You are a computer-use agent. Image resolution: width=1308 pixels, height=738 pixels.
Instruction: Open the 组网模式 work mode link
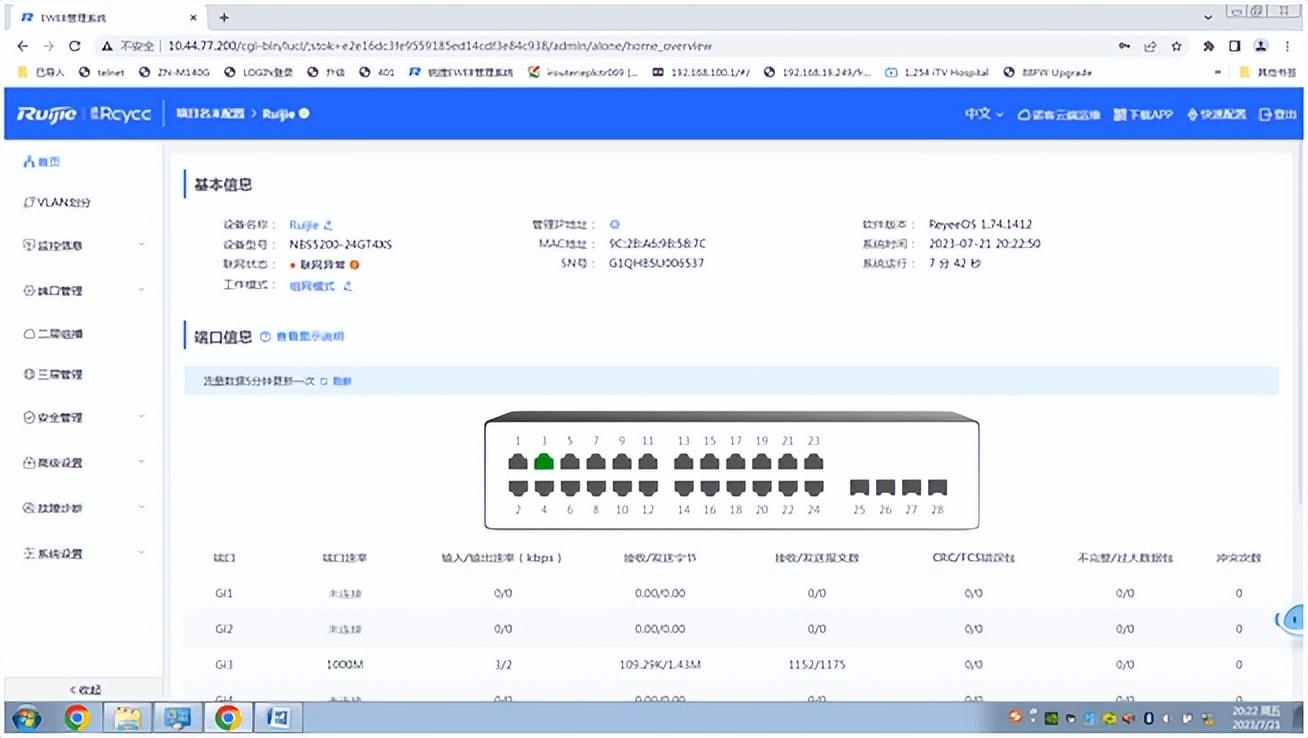pyautogui.click(x=312, y=286)
